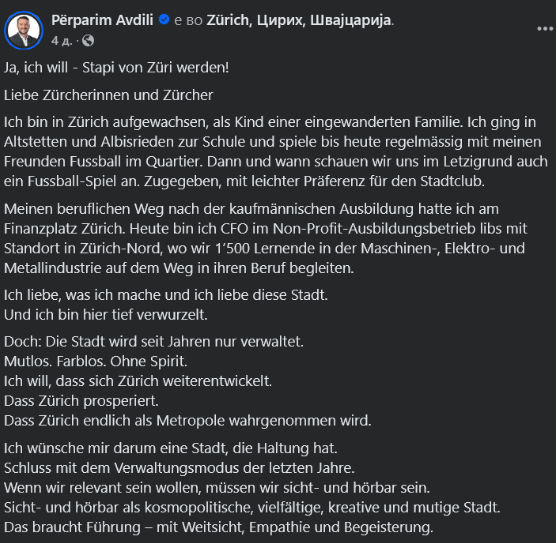Click the line 'Mutlos. Farblos. Ohne Spirit.'

(x=95, y=361)
